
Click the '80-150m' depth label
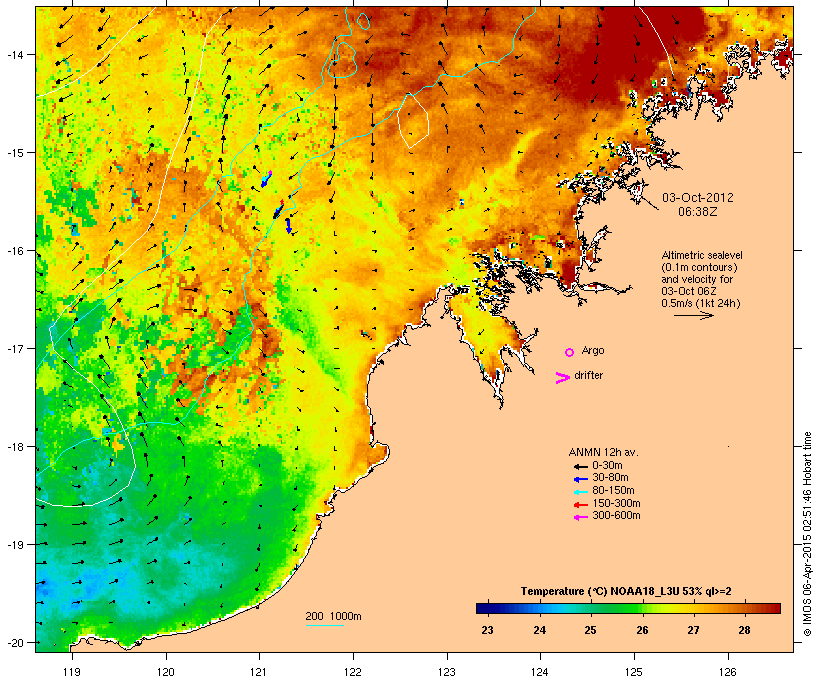coord(613,491)
